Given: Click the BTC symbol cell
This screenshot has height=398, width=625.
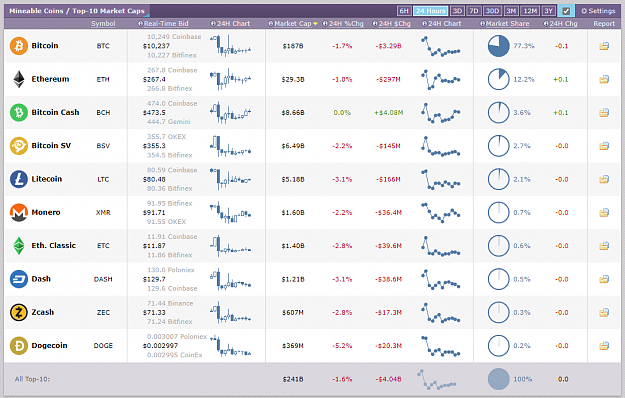Looking at the screenshot, I should pyautogui.click(x=103, y=46).
